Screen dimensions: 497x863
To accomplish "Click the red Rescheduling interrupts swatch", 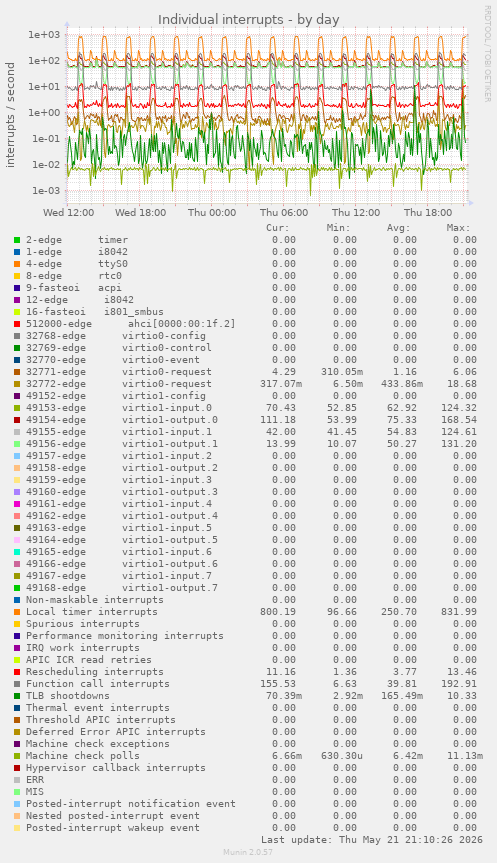I will [x=17, y=672].
